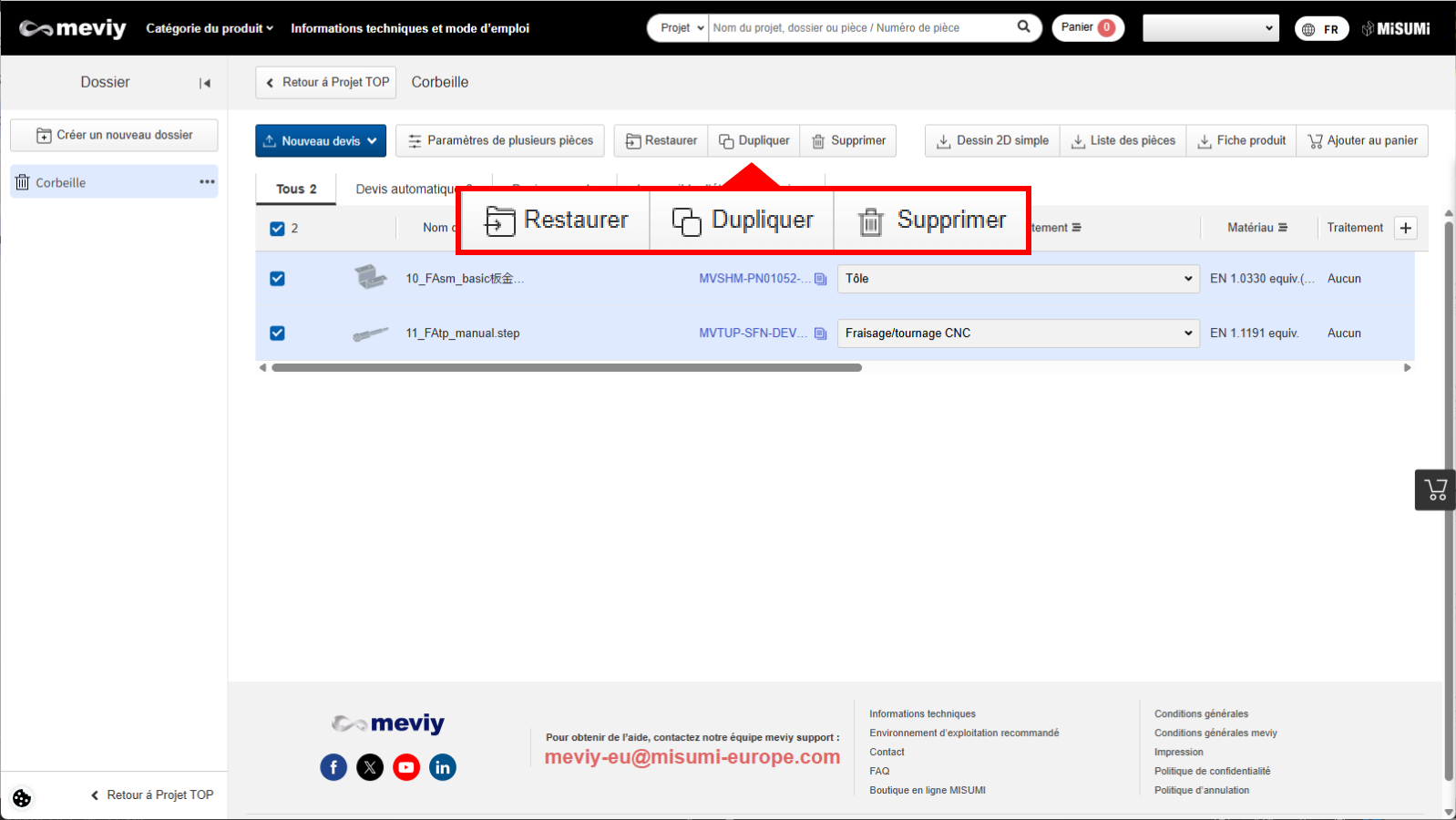Switch to the Tous 2 tab
Image resolution: width=1456 pixels, height=820 pixels.
296,190
